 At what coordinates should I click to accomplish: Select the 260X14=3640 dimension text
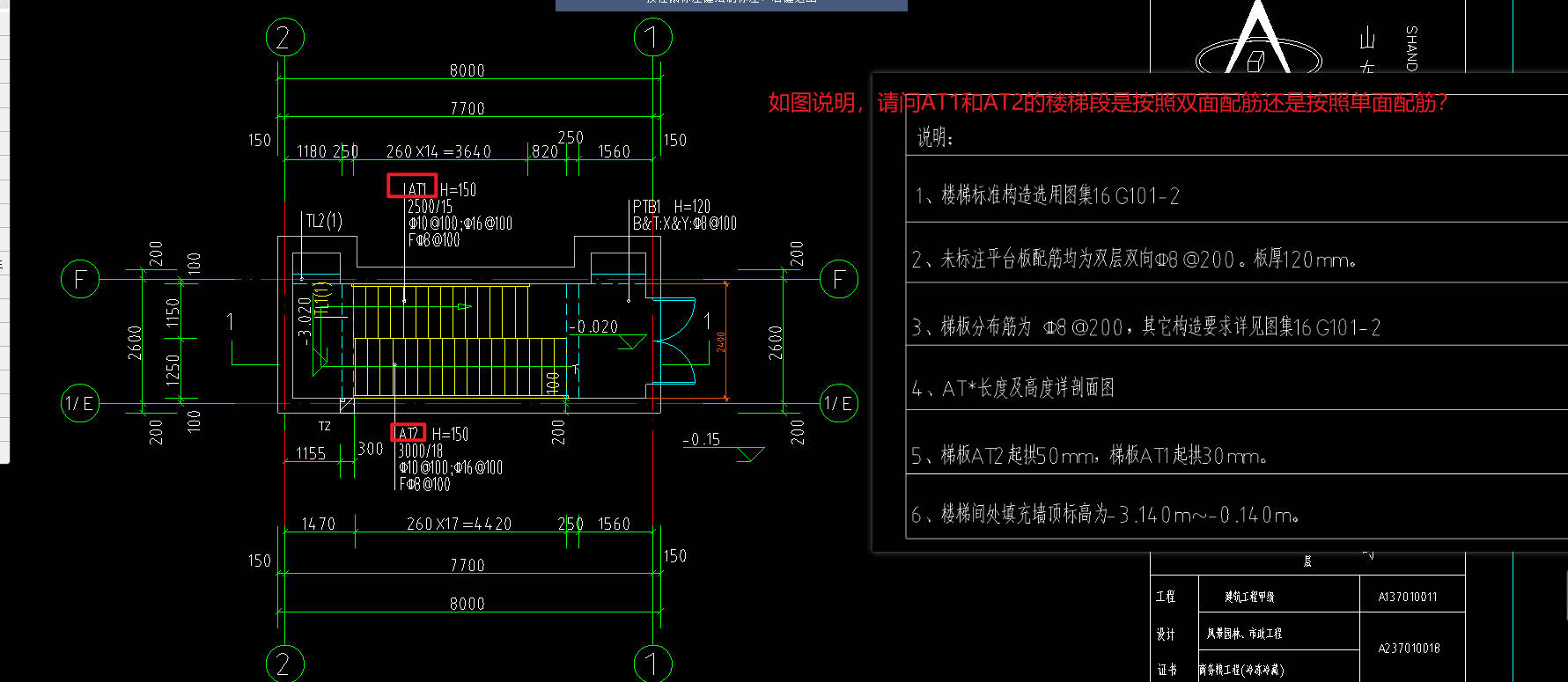pos(438,151)
